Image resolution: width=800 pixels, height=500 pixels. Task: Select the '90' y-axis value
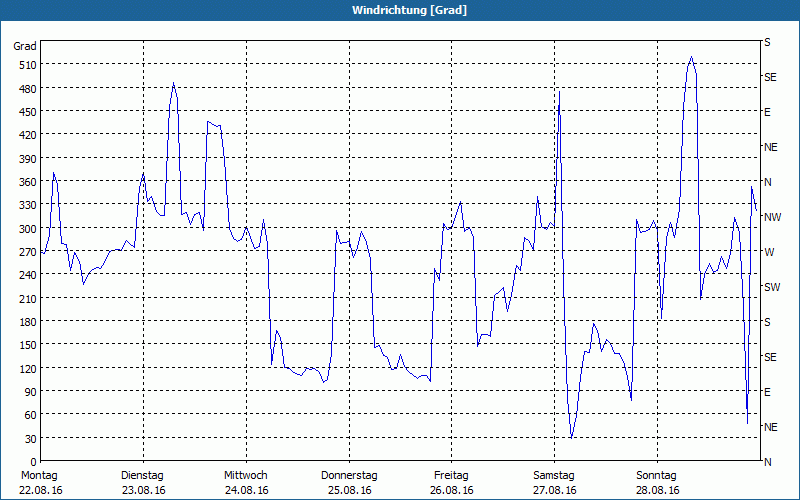click(x=31, y=392)
